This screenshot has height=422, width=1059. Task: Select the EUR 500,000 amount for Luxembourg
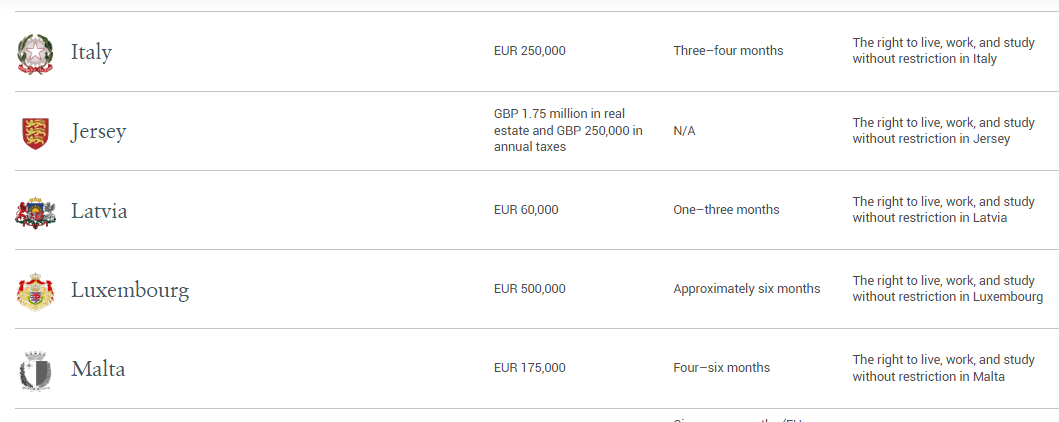coord(530,289)
